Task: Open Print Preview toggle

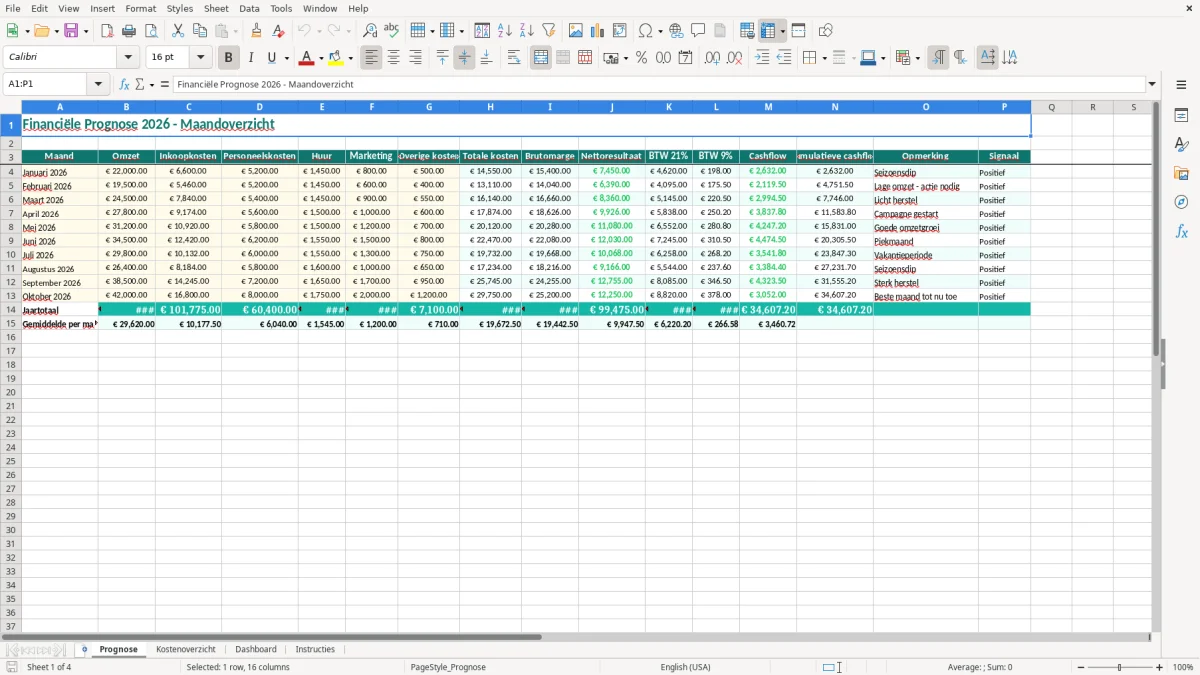Action: pos(151,31)
